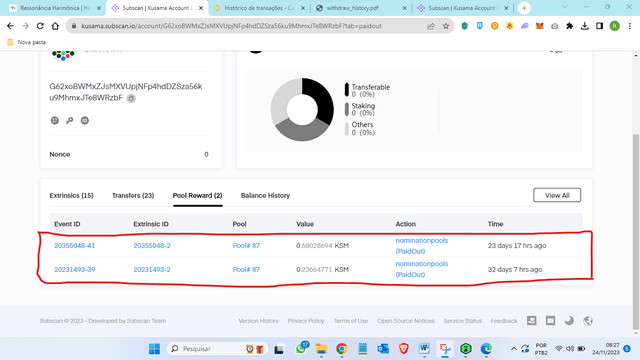Screen dimensions: 640x360
Task: Show hidden system tray icons
Action: (513, 349)
